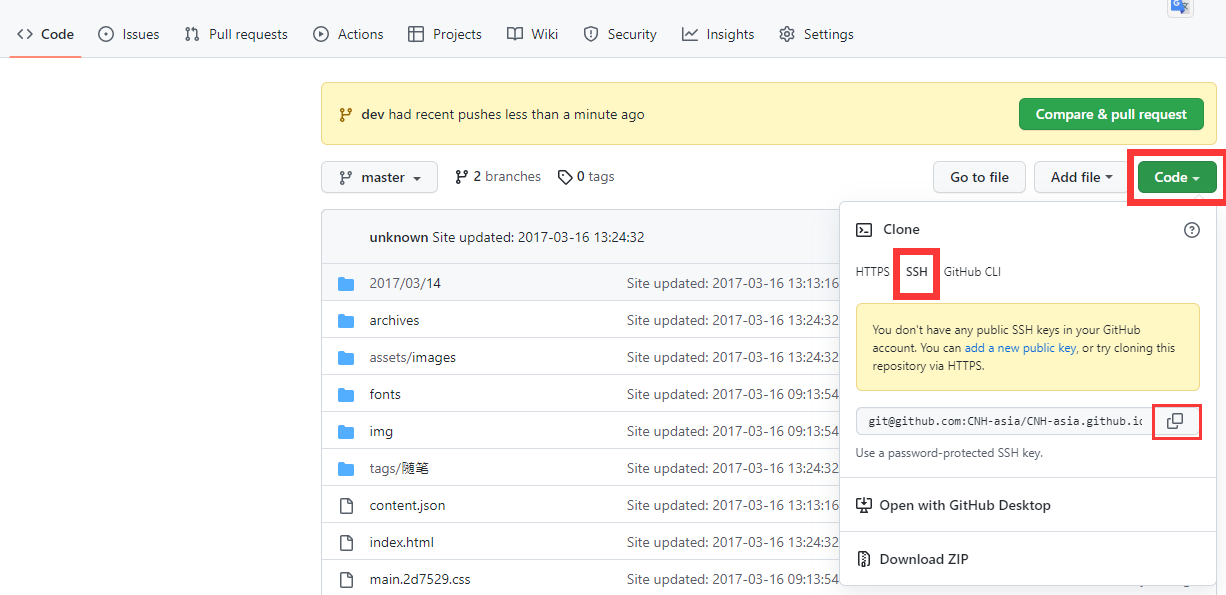This screenshot has width=1226, height=595.
Task: Click Download ZIP
Action: click(x=912, y=559)
